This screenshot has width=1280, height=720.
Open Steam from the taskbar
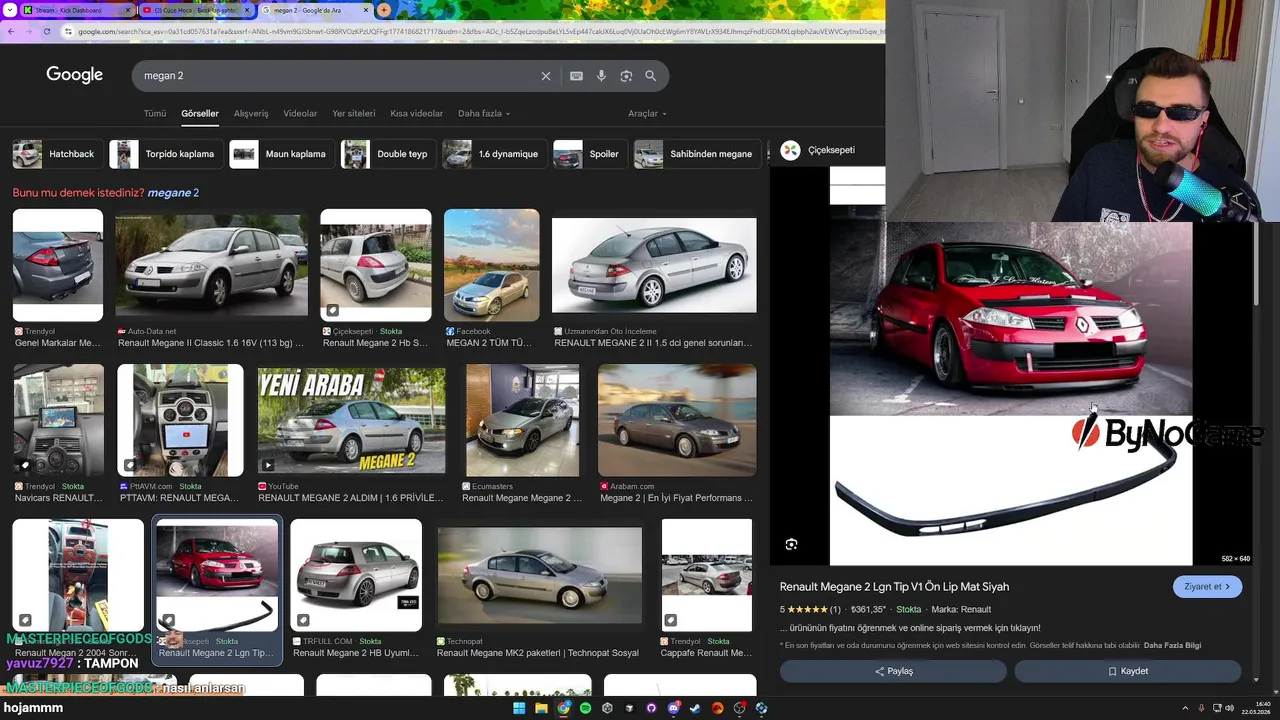coord(695,708)
